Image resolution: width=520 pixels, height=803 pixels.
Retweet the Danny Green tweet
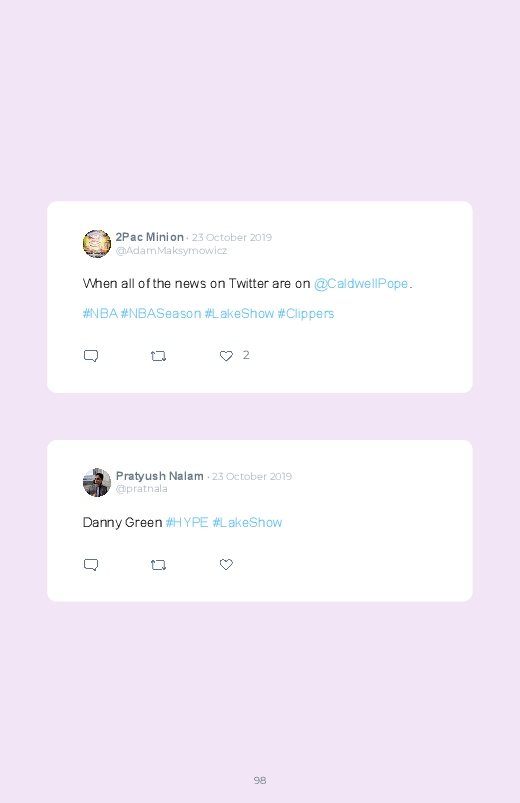158,565
